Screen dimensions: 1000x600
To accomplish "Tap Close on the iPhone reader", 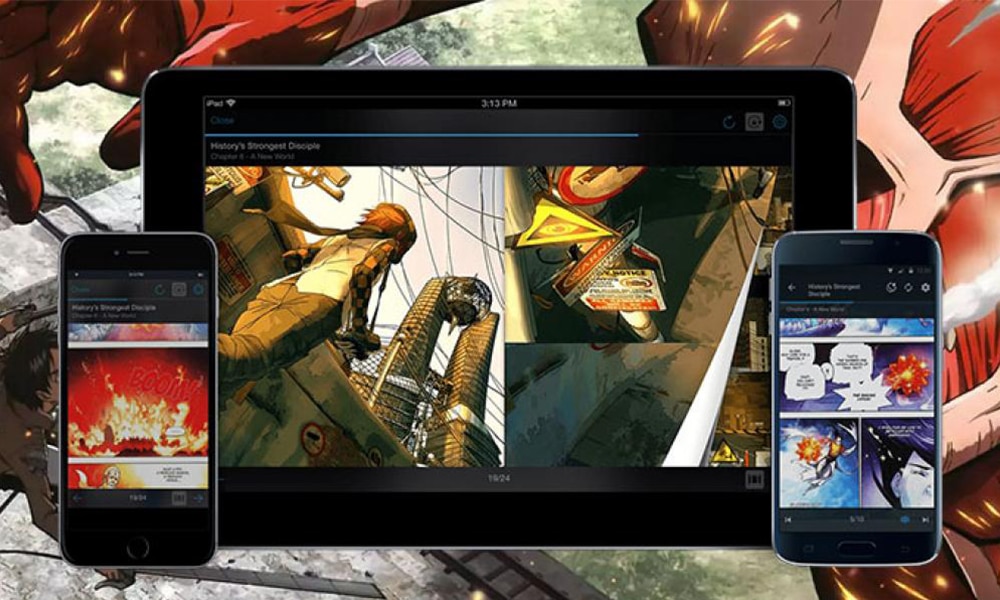I will click(80, 289).
